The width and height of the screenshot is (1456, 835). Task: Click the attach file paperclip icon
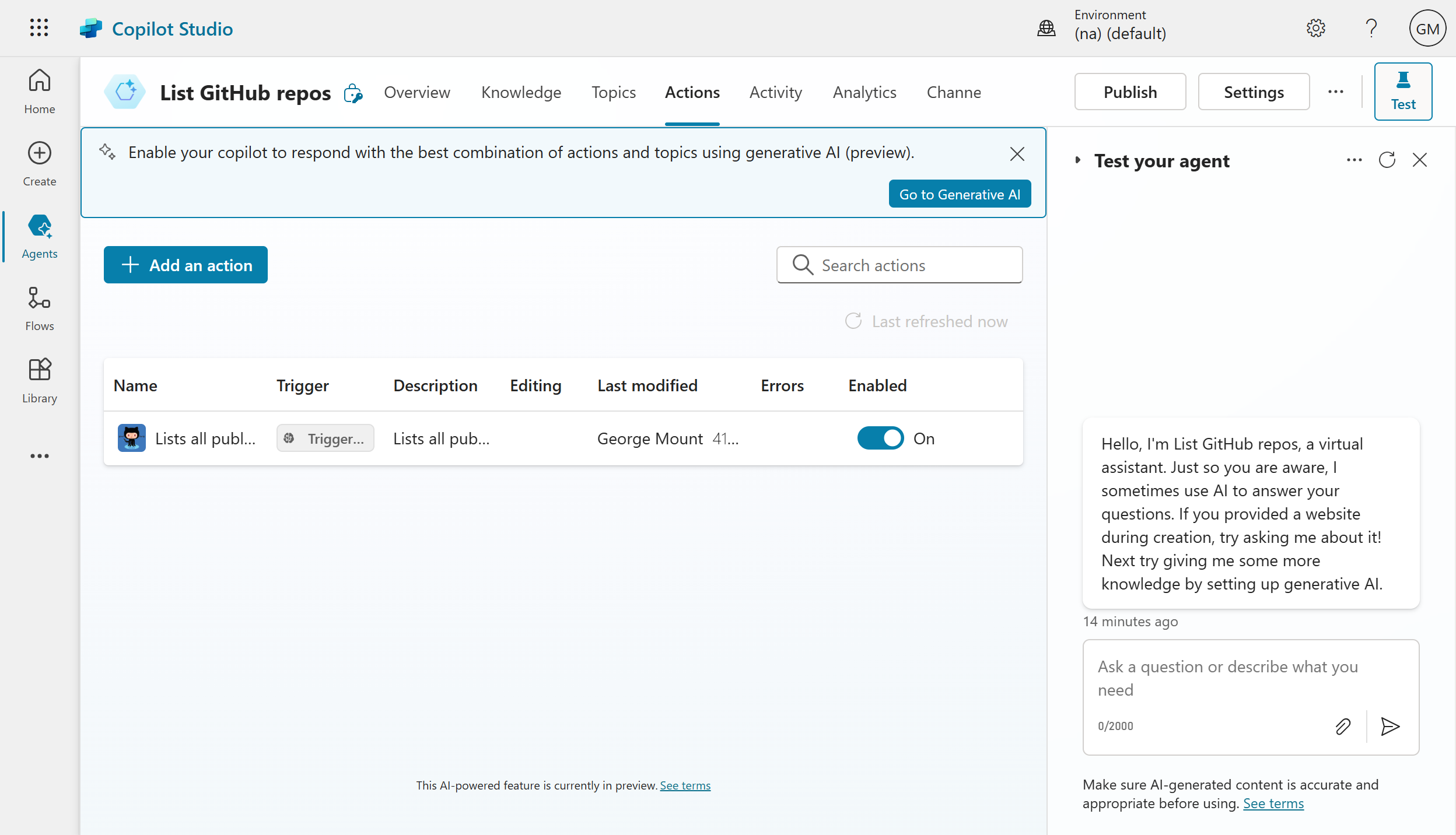pyautogui.click(x=1343, y=727)
